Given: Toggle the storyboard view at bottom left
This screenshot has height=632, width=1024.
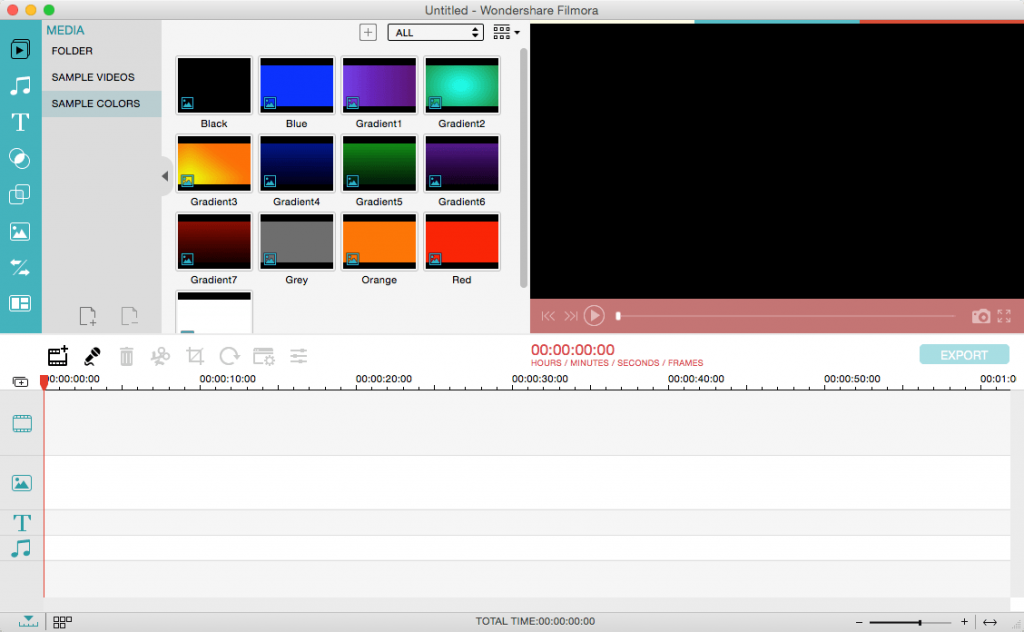Looking at the screenshot, I should coord(62,622).
